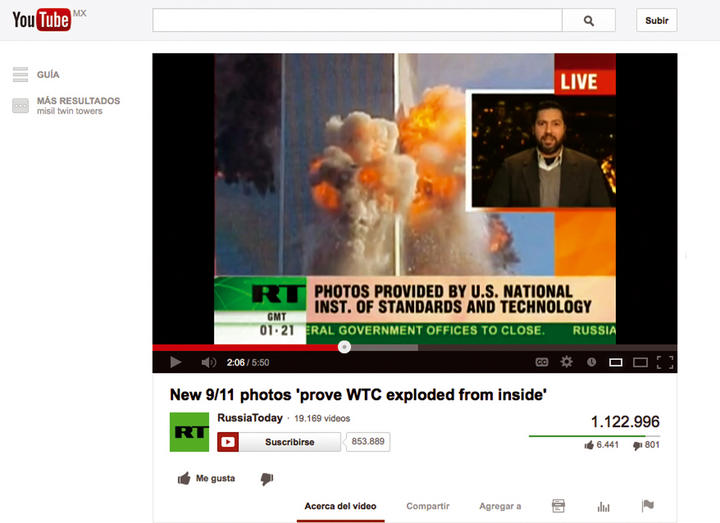Switch to the large player size
The image size is (720, 523).
pos(640,362)
